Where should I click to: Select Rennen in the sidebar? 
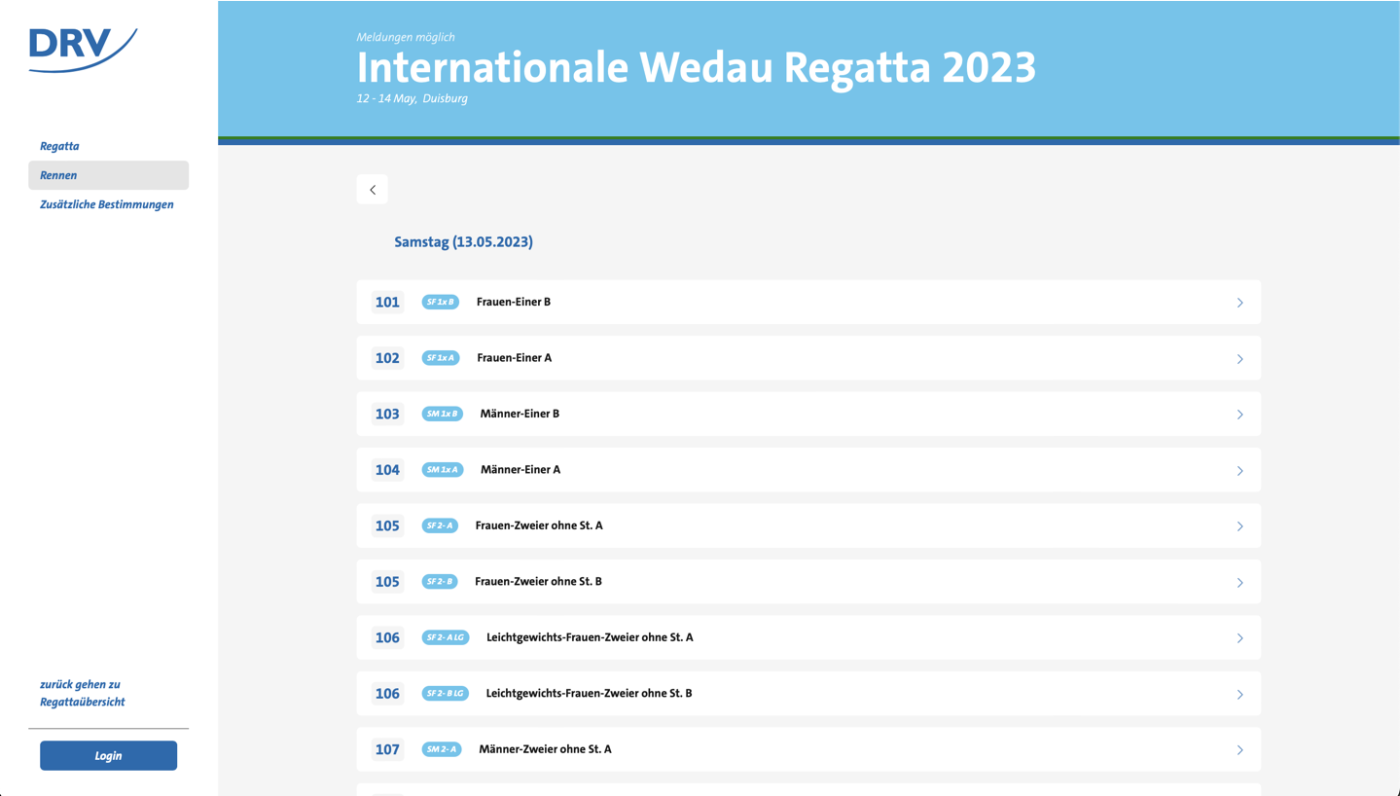59,175
